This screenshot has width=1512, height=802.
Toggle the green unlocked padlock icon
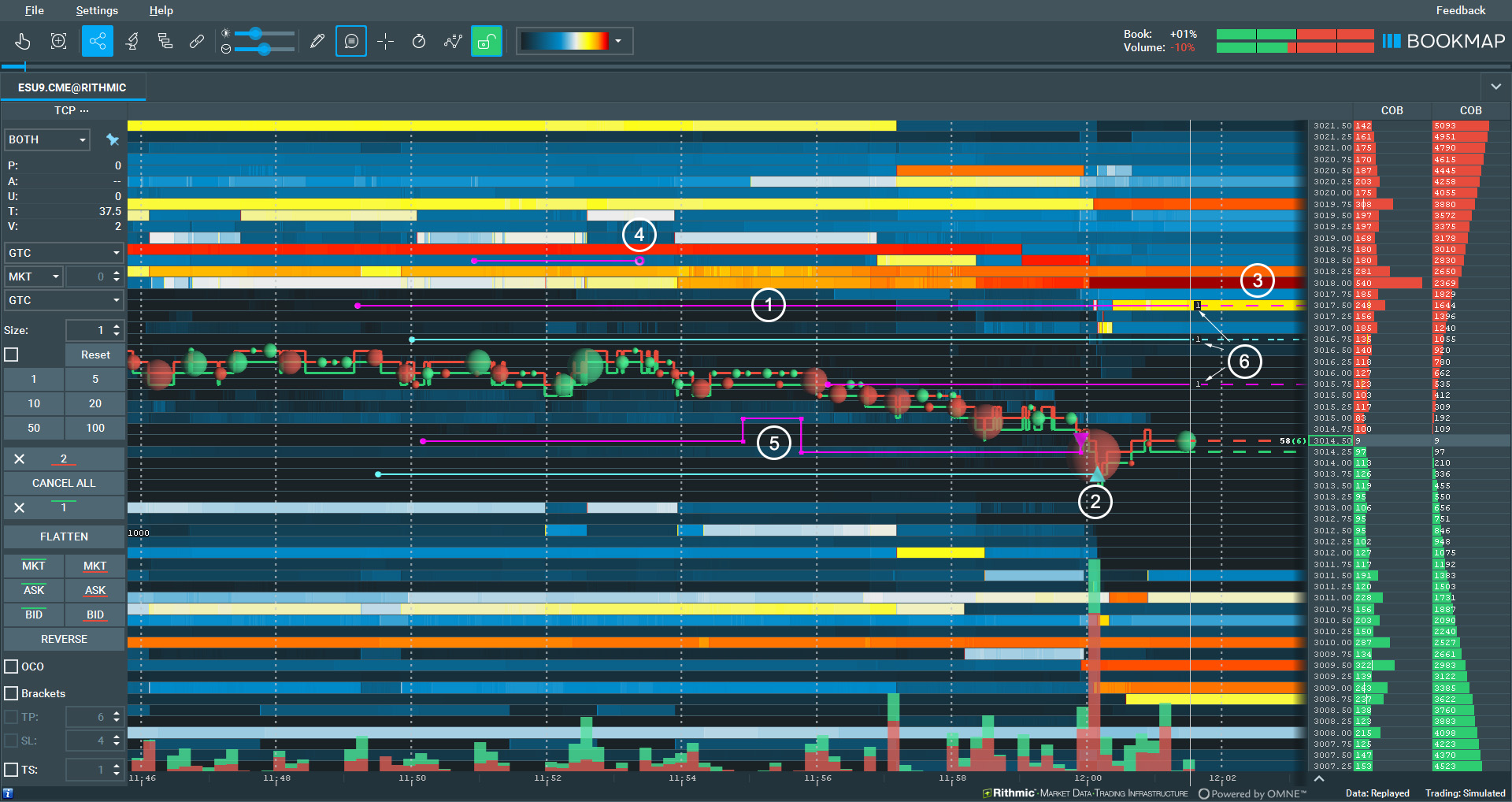pos(486,41)
